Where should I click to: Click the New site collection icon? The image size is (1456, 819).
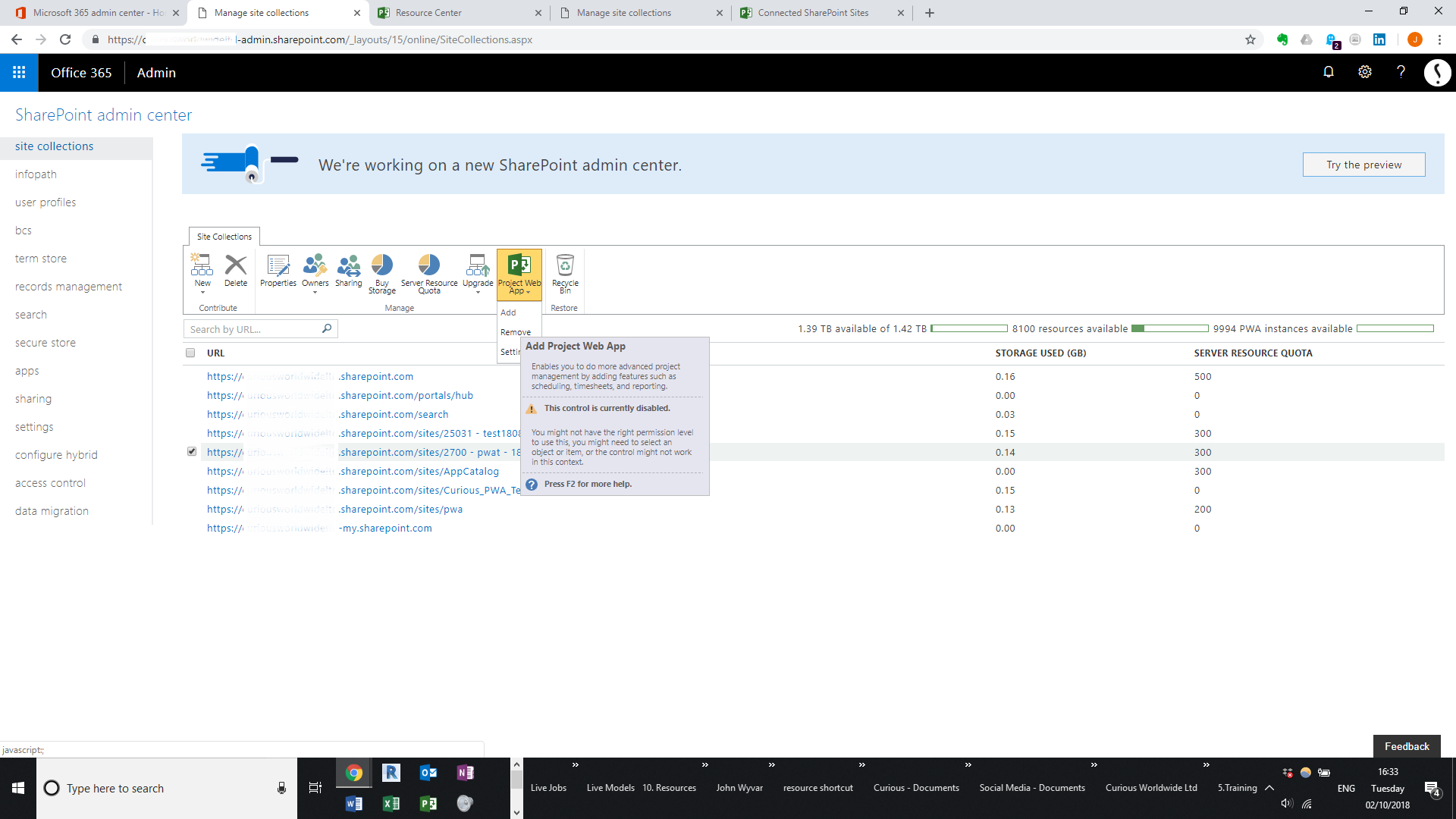click(x=202, y=265)
